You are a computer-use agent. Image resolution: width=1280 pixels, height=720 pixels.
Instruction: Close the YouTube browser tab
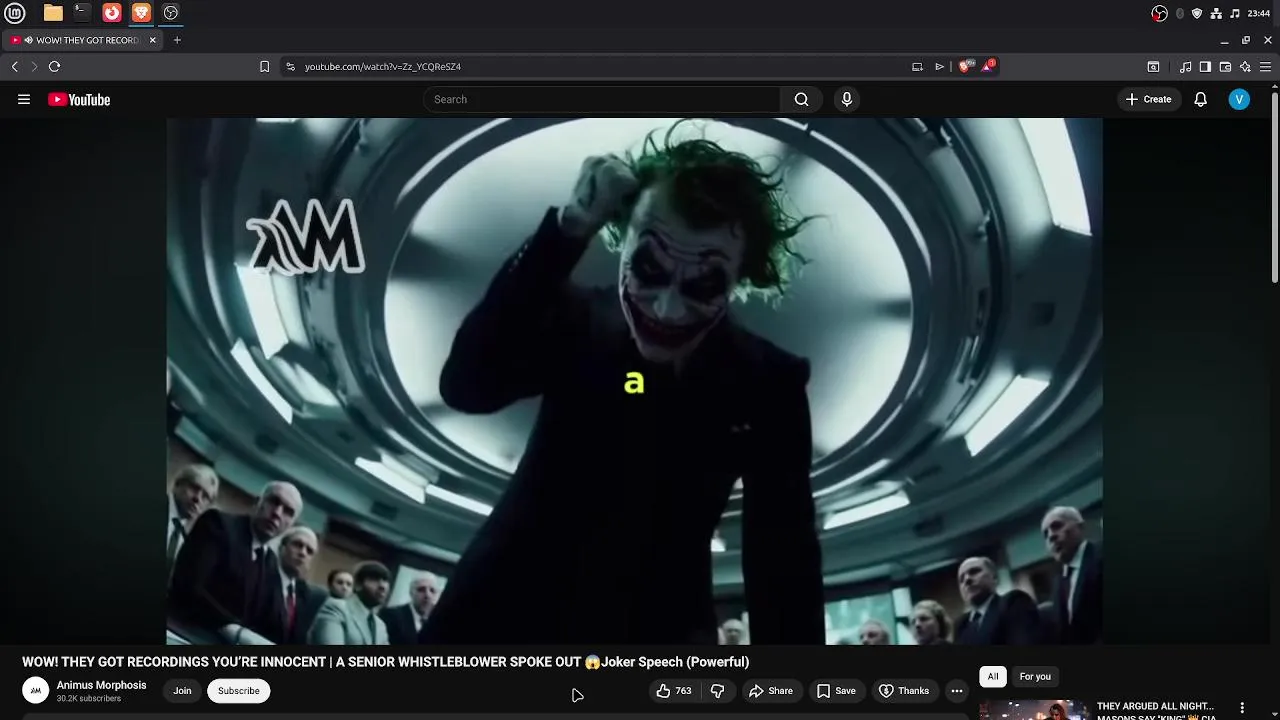[152, 40]
